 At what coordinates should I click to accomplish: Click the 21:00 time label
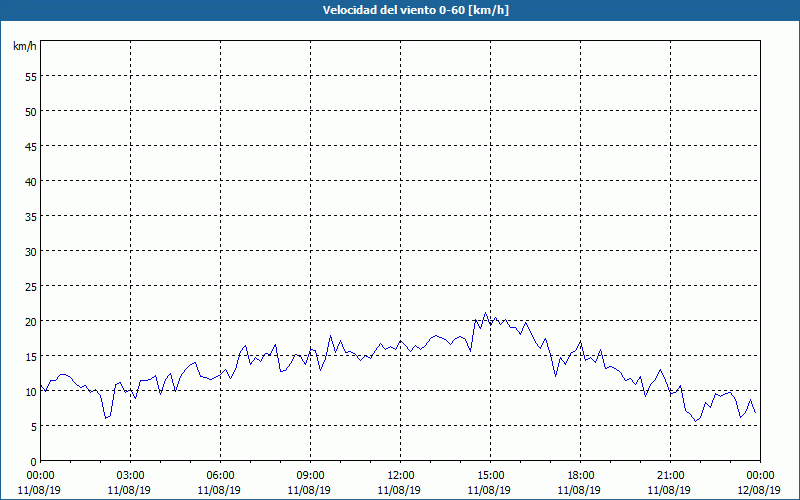670,476
